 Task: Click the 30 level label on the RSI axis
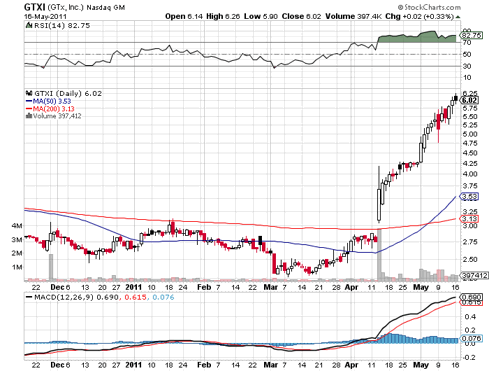[x=467, y=66]
